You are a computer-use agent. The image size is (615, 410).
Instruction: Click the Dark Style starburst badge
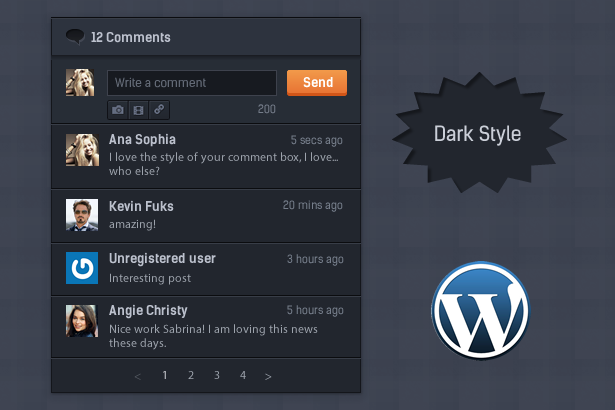pos(479,133)
